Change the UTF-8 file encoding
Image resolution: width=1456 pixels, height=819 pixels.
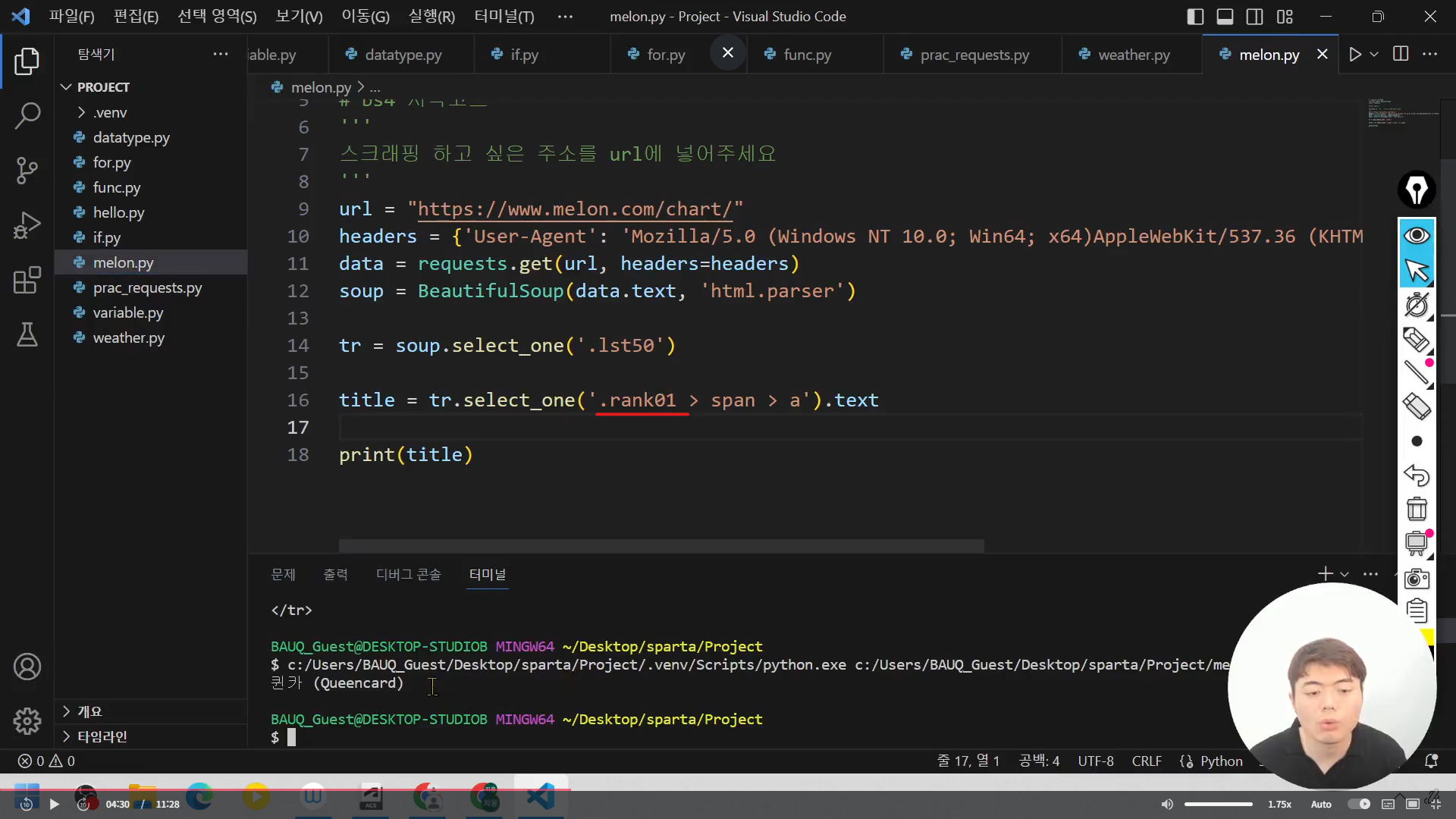tap(1096, 761)
